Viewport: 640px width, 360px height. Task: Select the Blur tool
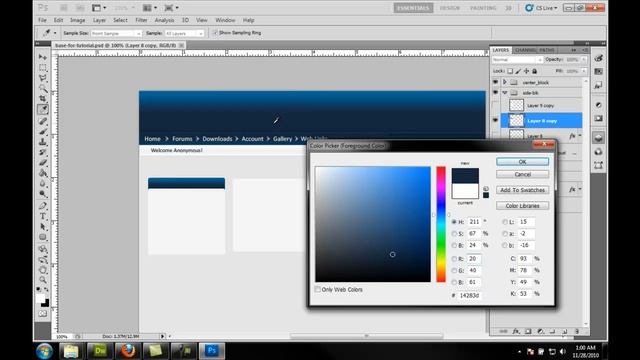[43, 184]
